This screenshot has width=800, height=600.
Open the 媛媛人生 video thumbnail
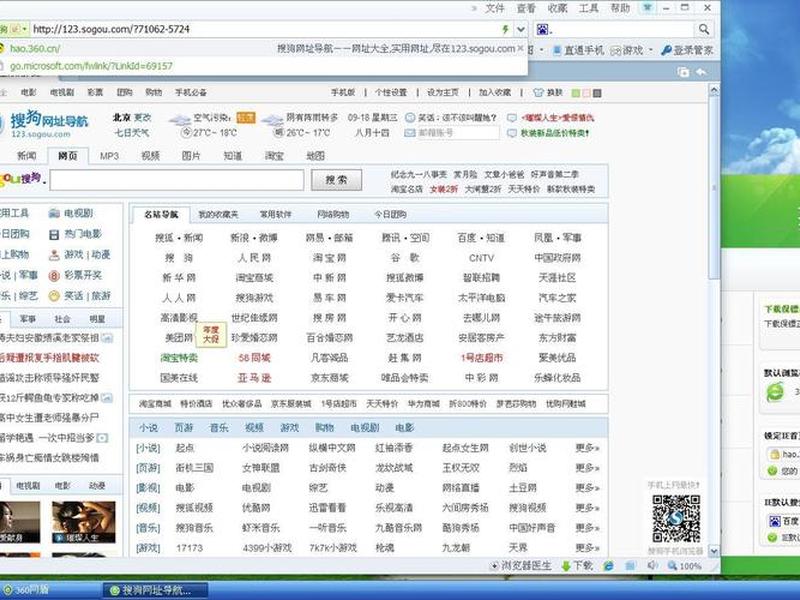84,522
